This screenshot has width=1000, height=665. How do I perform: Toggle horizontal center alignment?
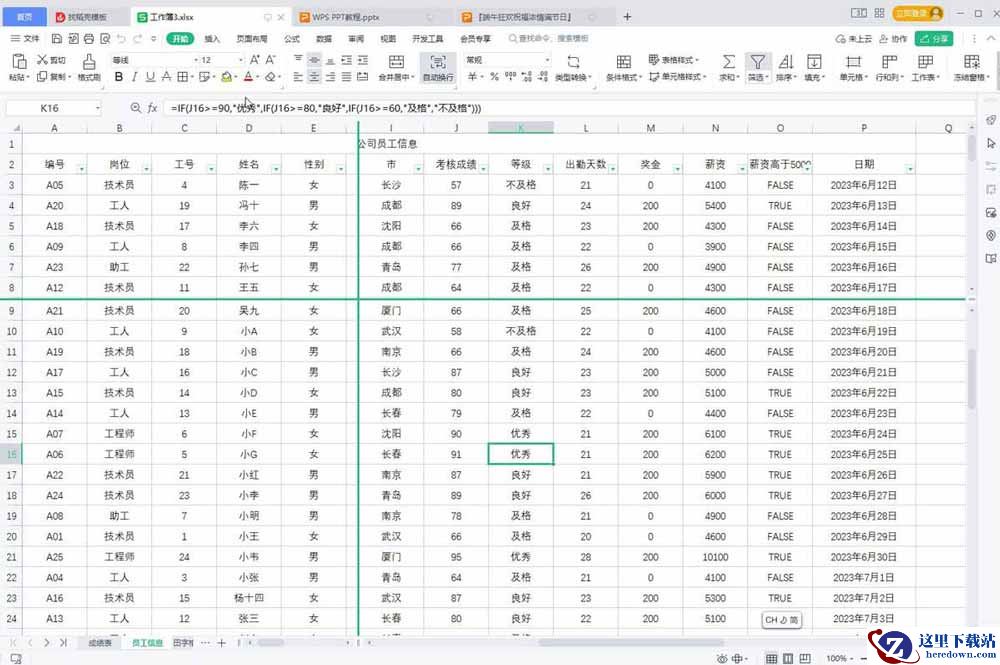314,77
